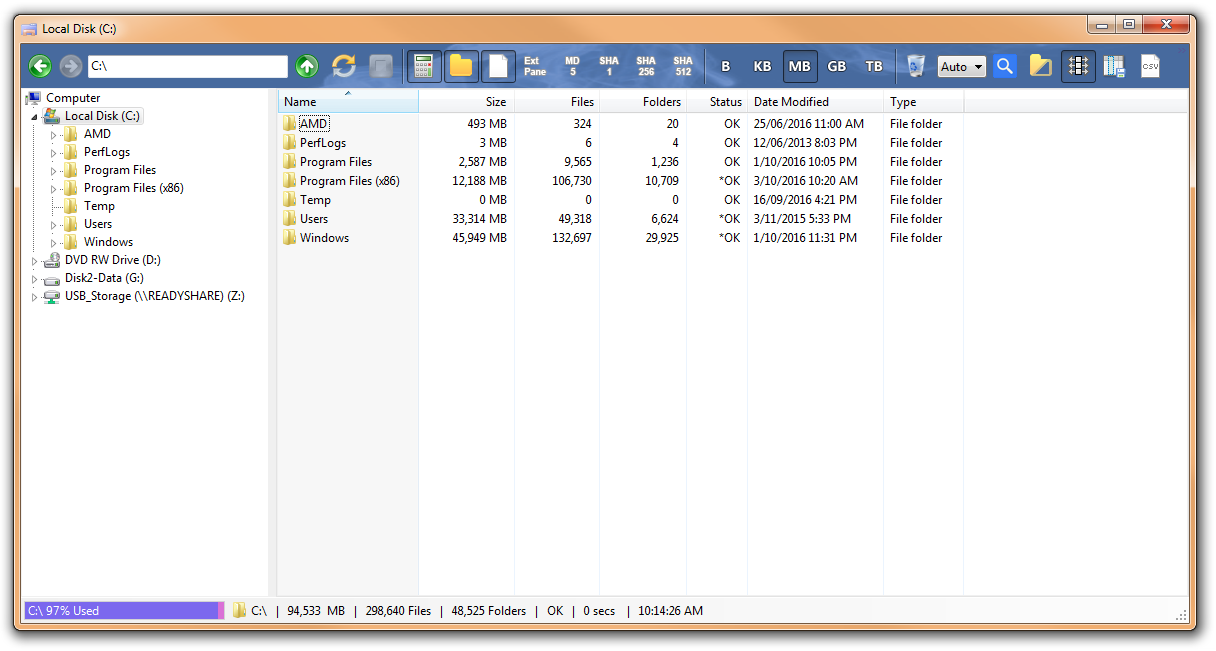Click the blue magnifier search icon

coord(1005,66)
